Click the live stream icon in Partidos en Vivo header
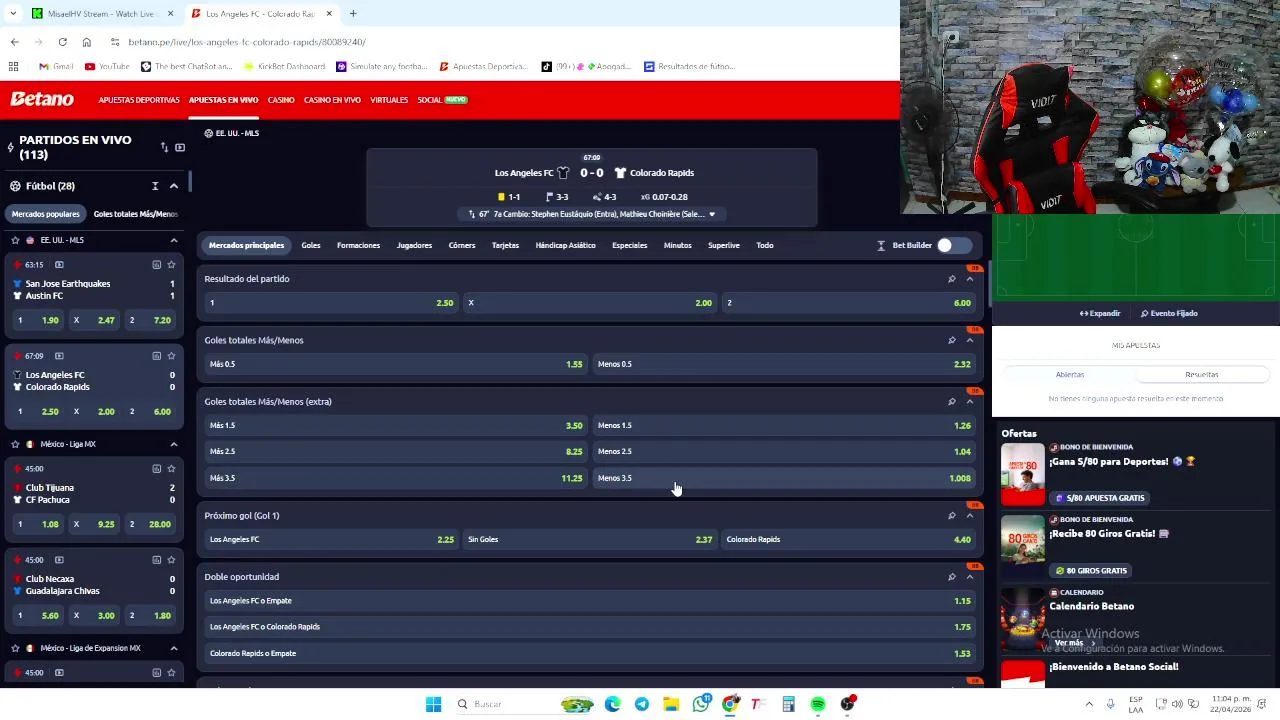 [180, 147]
